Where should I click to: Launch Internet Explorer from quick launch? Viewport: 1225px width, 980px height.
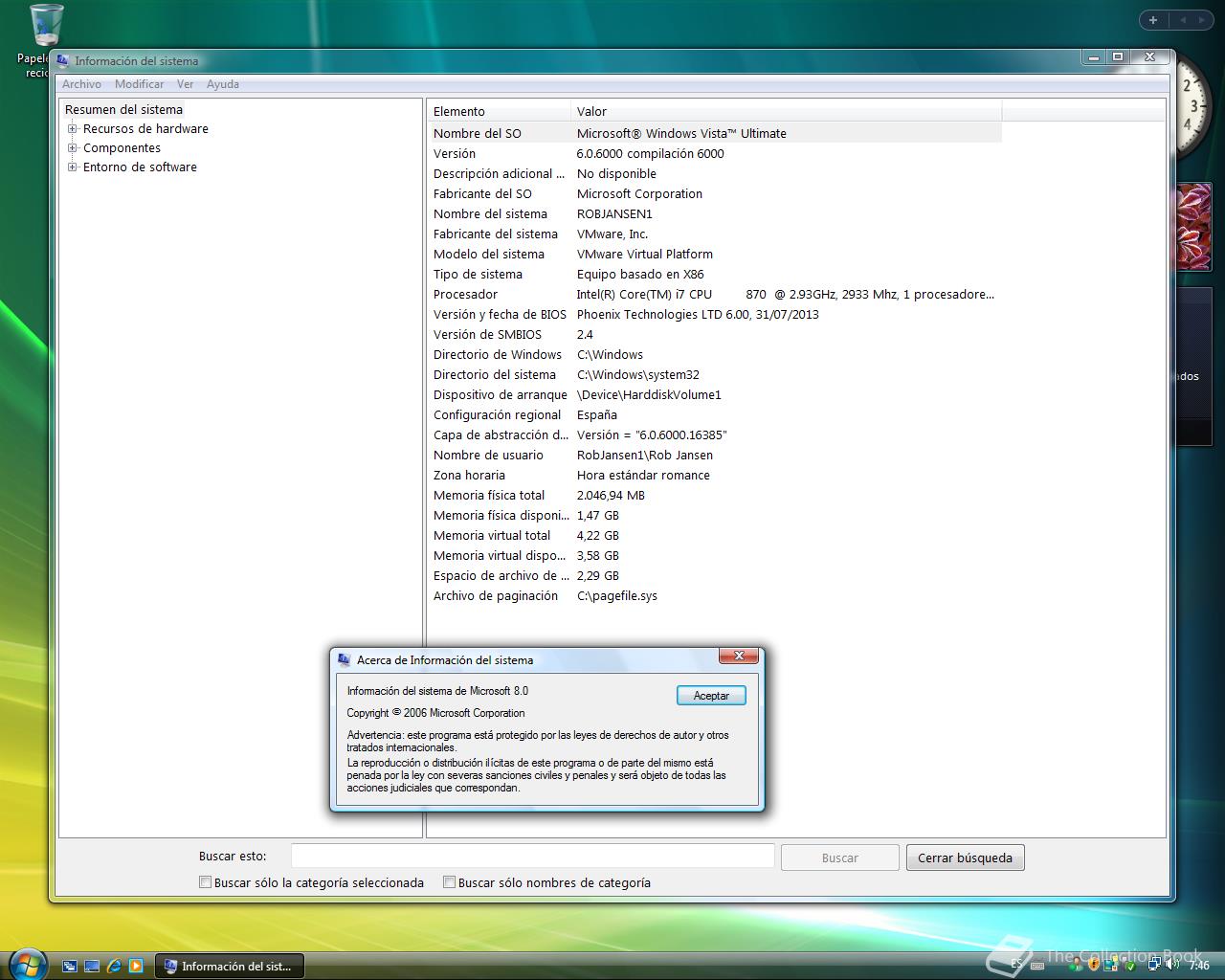pos(114,967)
